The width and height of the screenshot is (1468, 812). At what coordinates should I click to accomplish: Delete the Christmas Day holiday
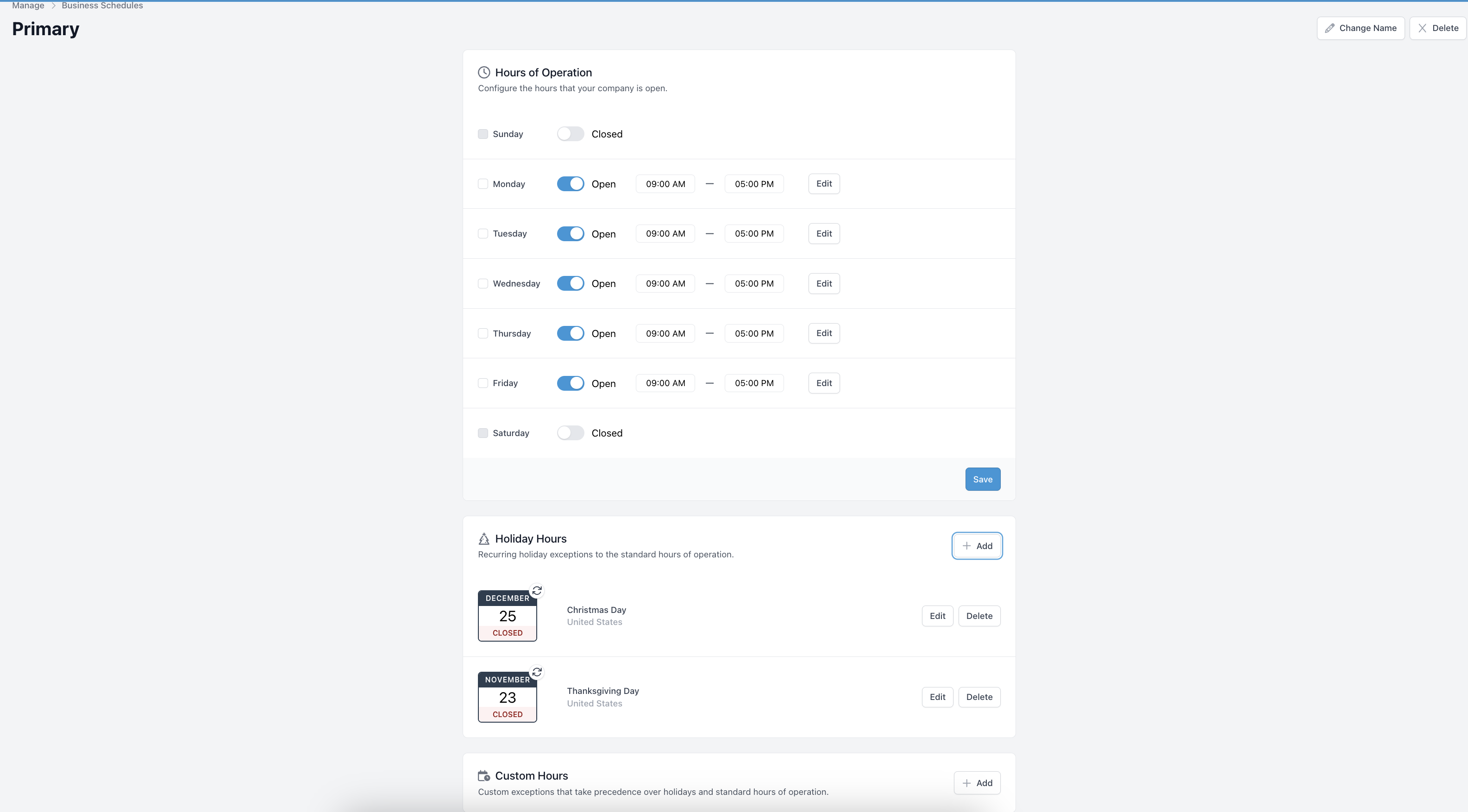click(979, 616)
